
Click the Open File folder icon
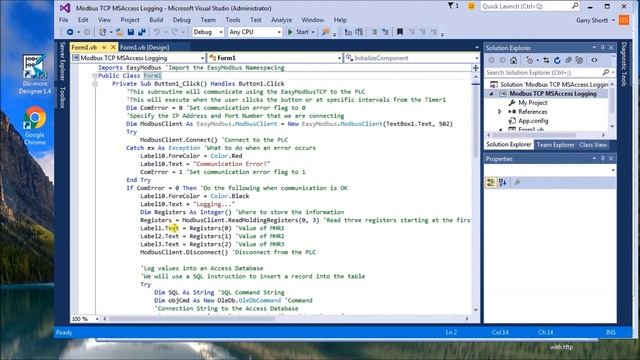[x=119, y=32]
